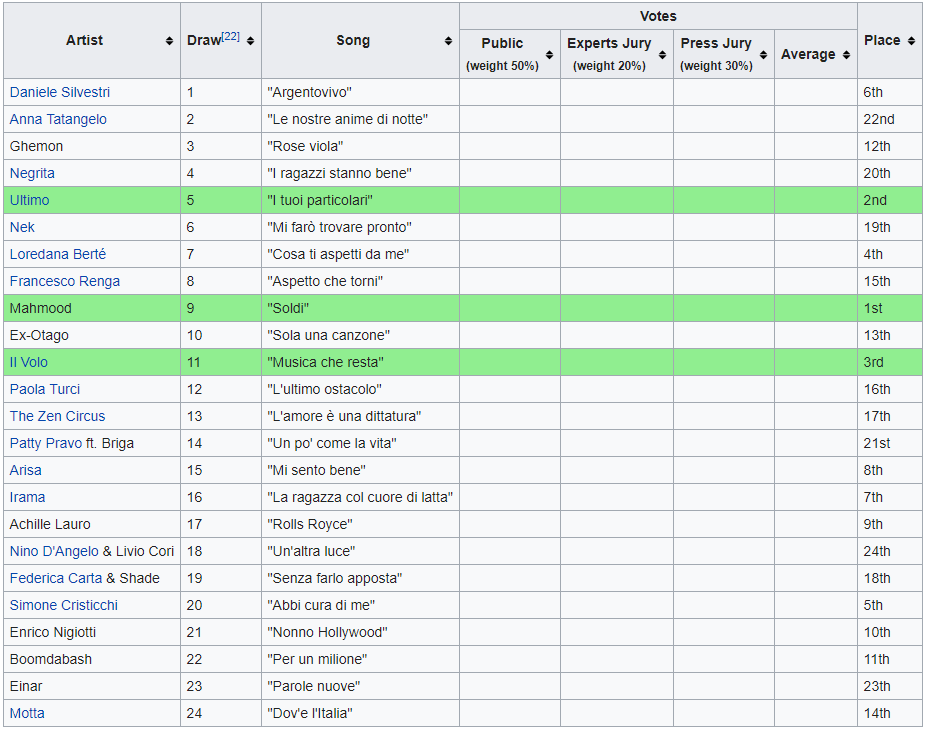Follow the Simone Cristicchi link
This screenshot has height=729, width=926.
pyautogui.click(x=63, y=605)
